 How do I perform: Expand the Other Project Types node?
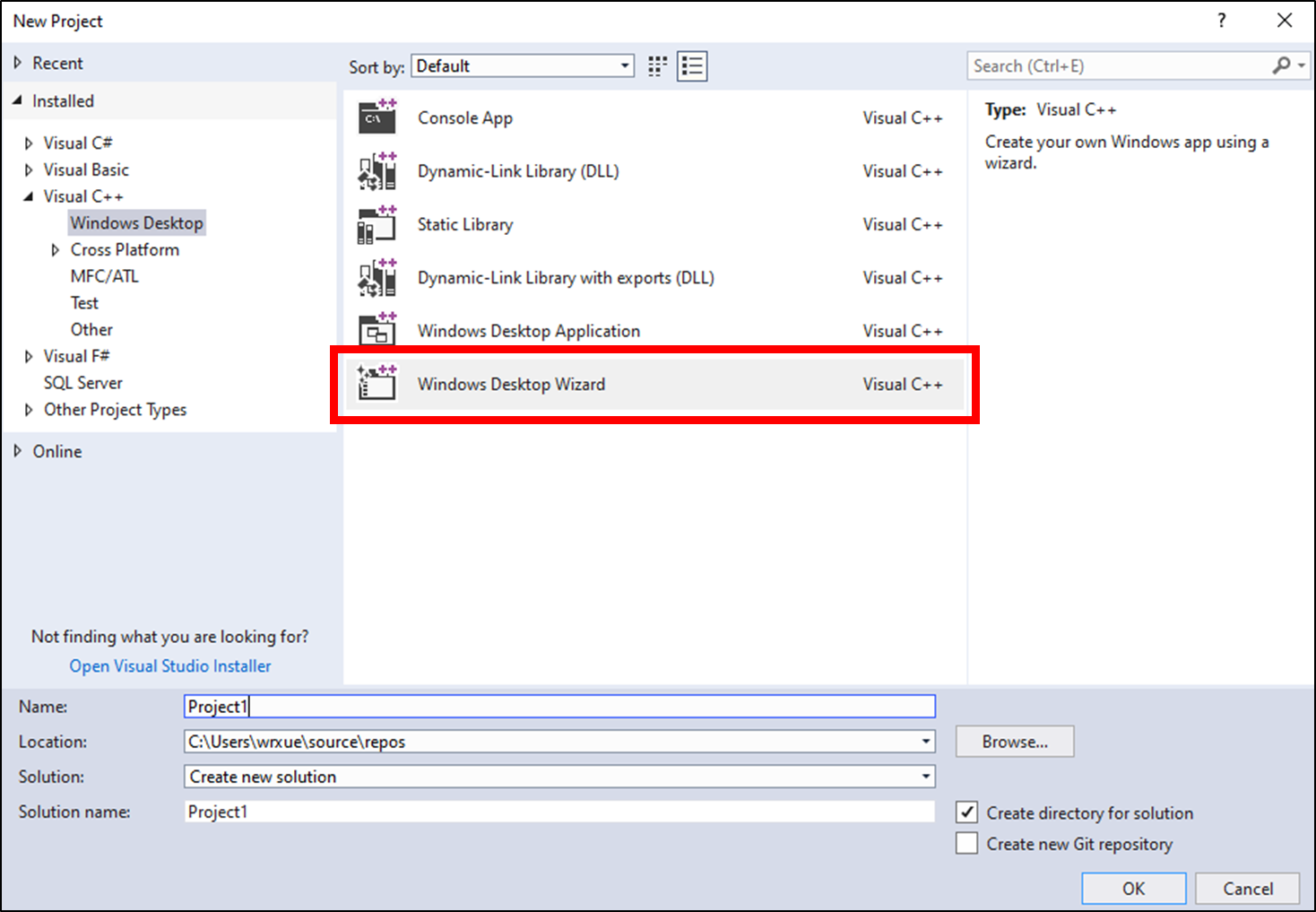coord(29,410)
